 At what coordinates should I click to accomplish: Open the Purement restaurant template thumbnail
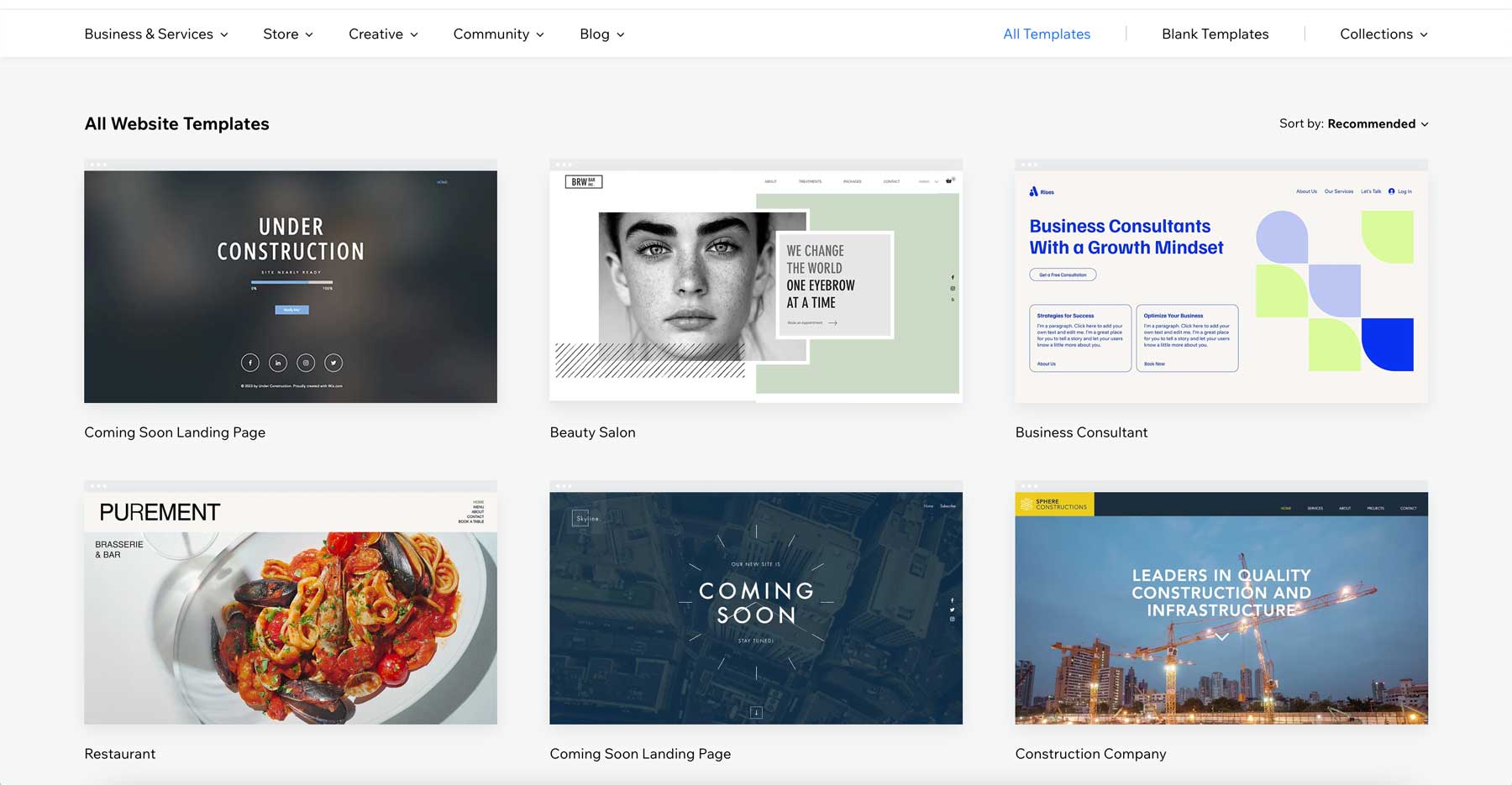pyautogui.click(x=291, y=603)
